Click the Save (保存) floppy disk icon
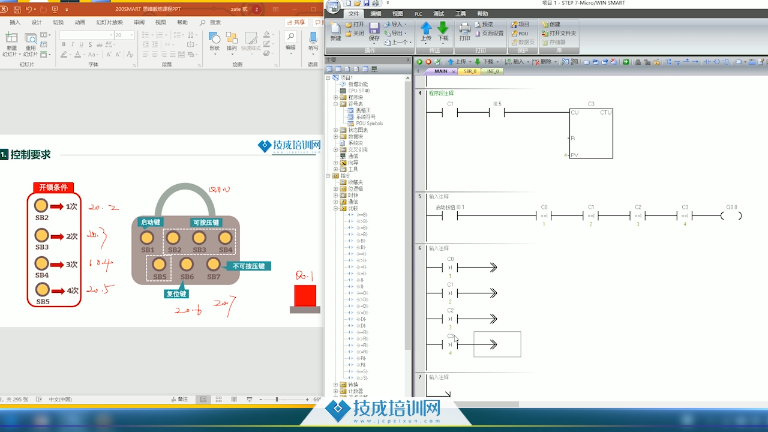 [x=375, y=30]
